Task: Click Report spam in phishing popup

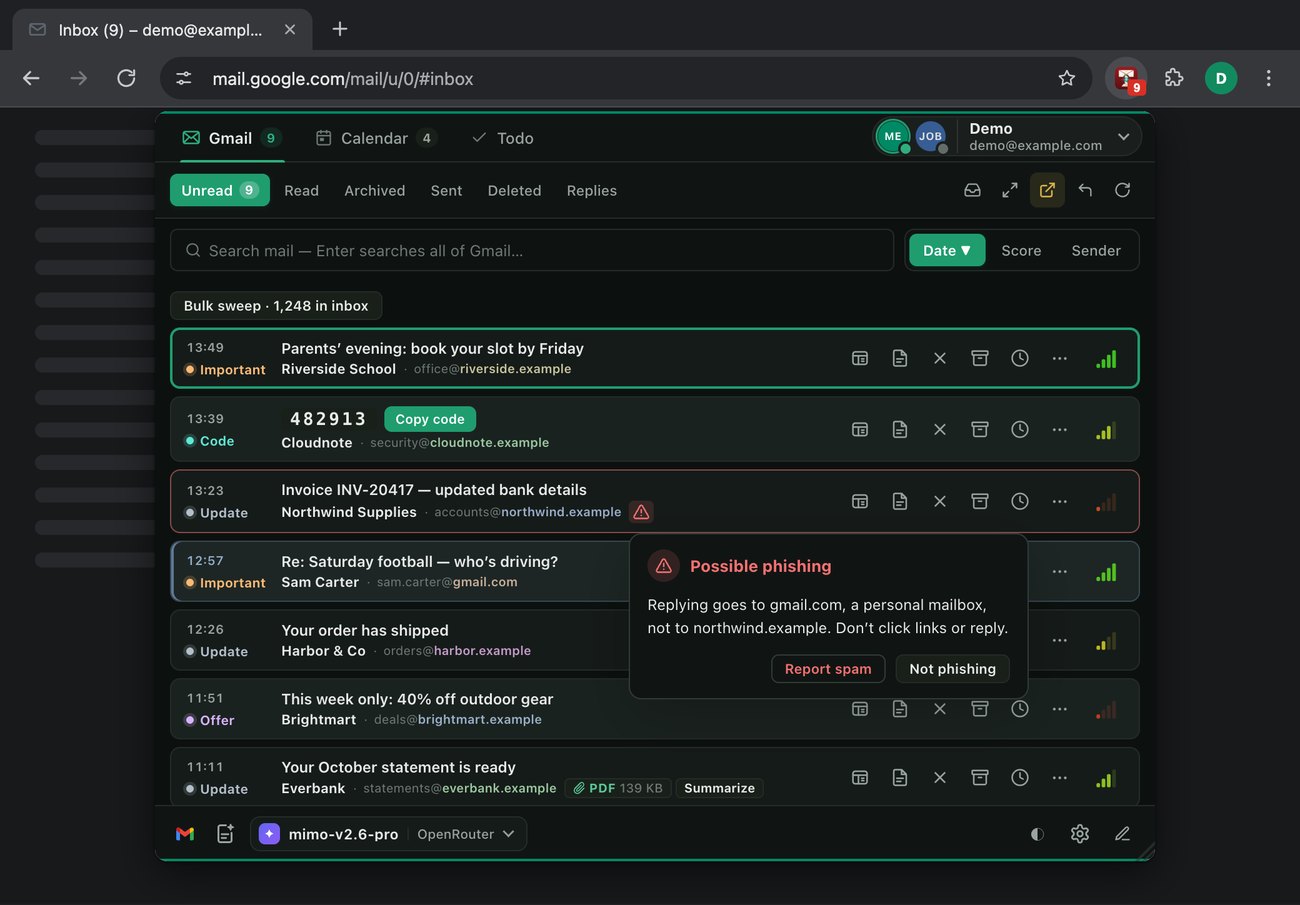Action: 828,669
